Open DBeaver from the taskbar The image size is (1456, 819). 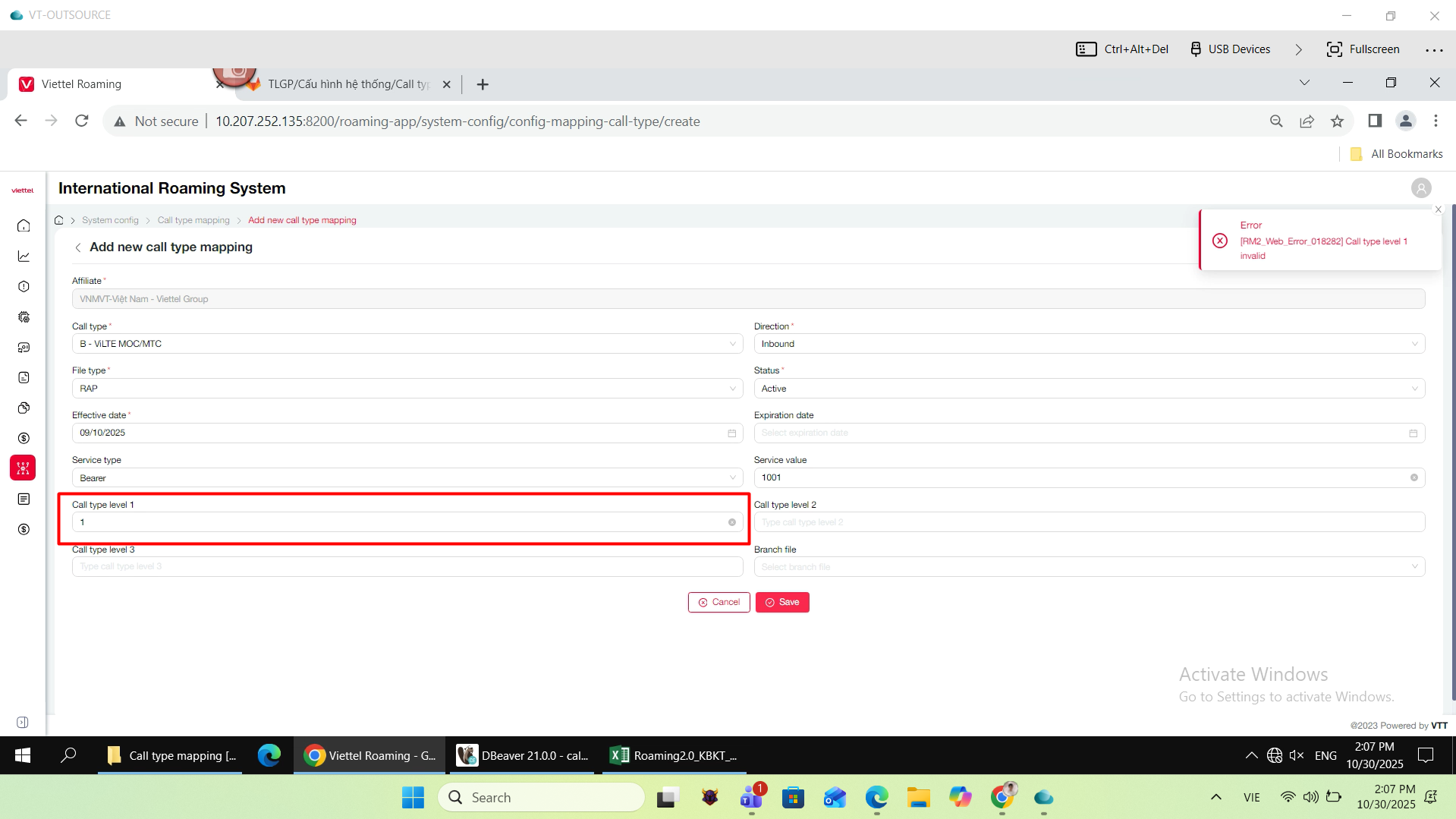pos(523,755)
